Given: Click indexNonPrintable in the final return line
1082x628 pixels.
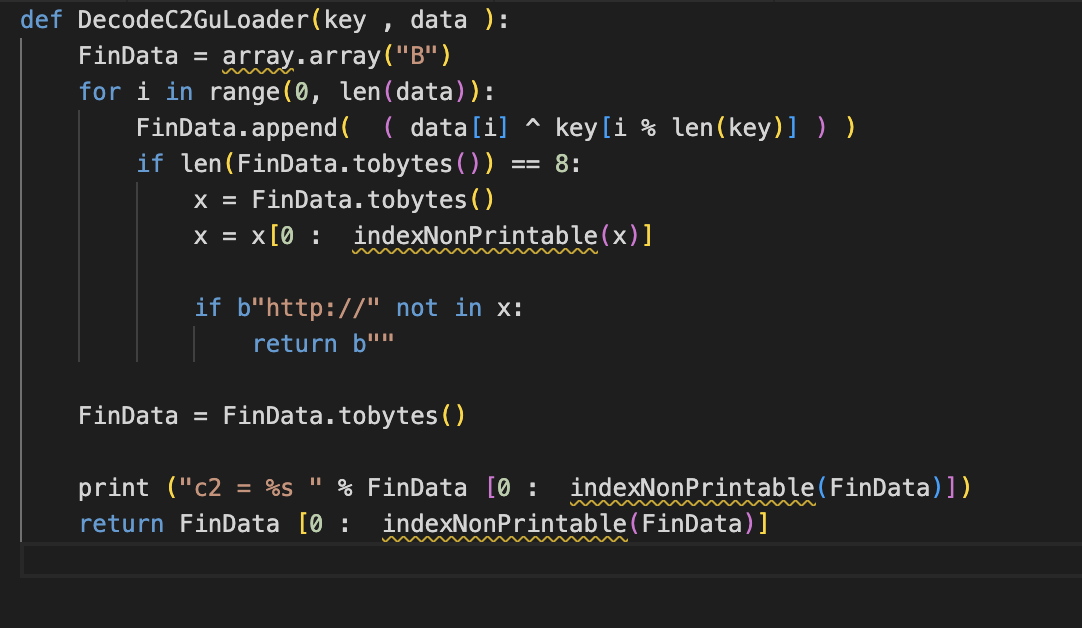Looking at the screenshot, I should [505, 524].
